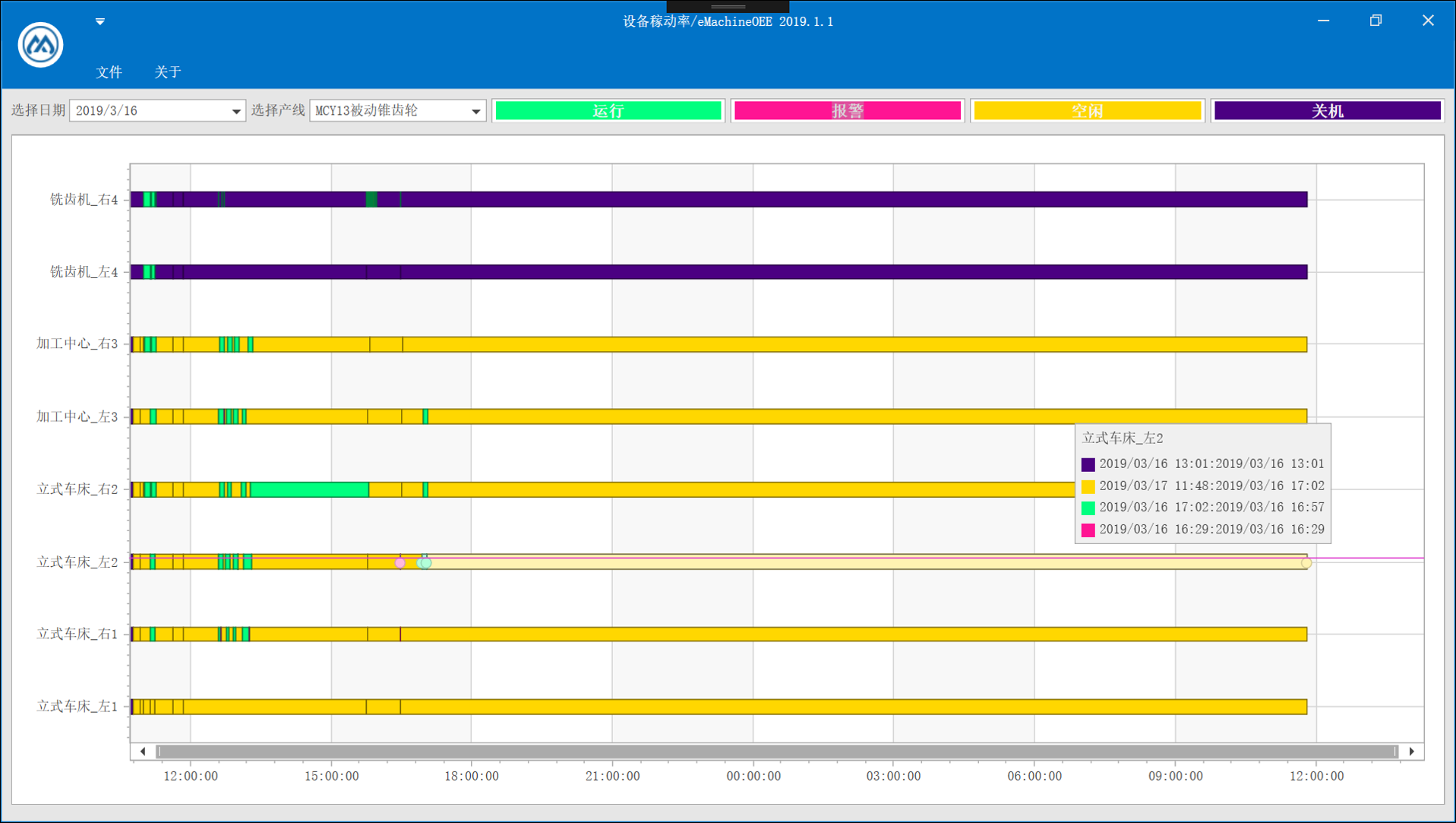Click the 加工中心_左3 row label
The width and height of the screenshot is (1456, 823).
click(x=77, y=417)
